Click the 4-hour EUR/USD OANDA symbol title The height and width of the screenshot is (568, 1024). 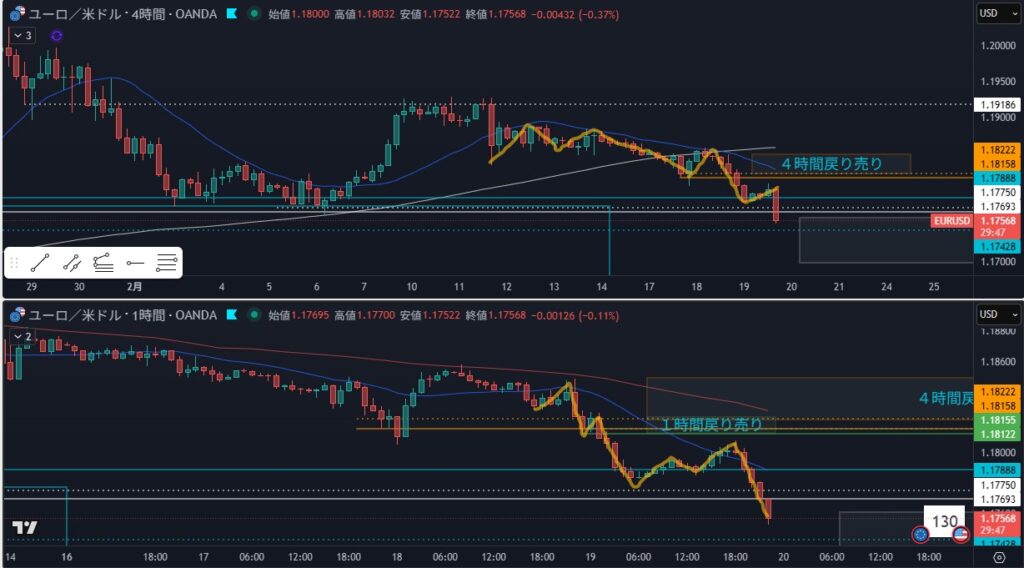point(118,14)
